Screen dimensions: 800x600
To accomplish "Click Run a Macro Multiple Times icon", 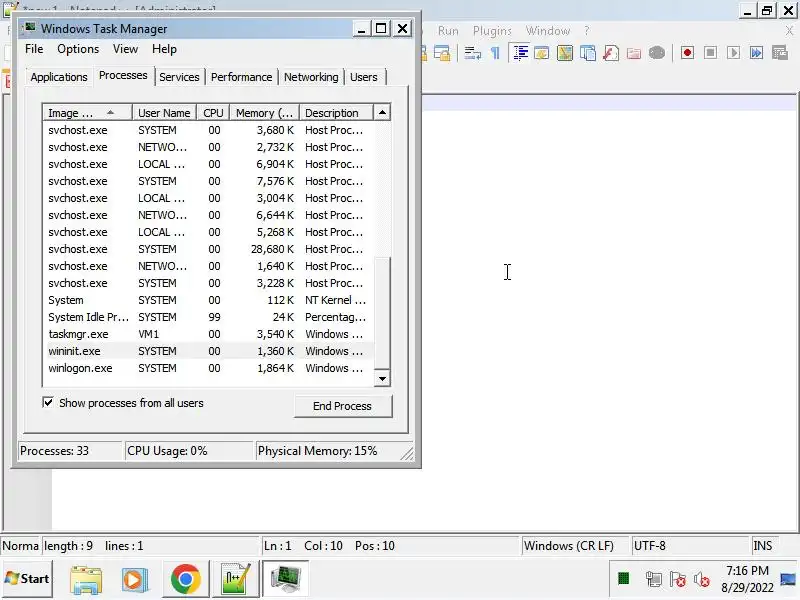I will coord(756,53).
